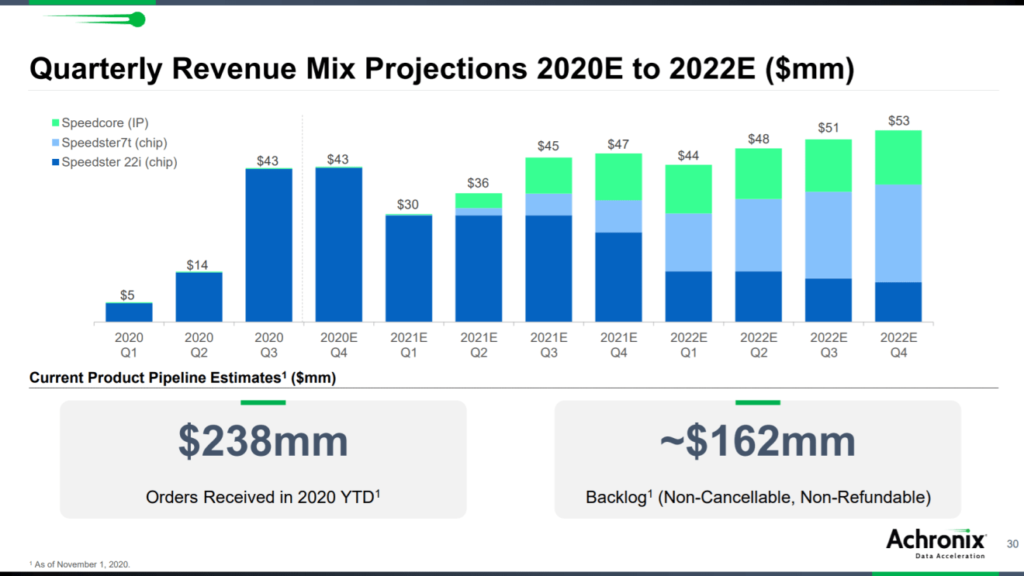This screenshot has height=576, width=1024.
Task: Click the "$238mm" figure
Action: pyautogui.click(x=263, y=441)
